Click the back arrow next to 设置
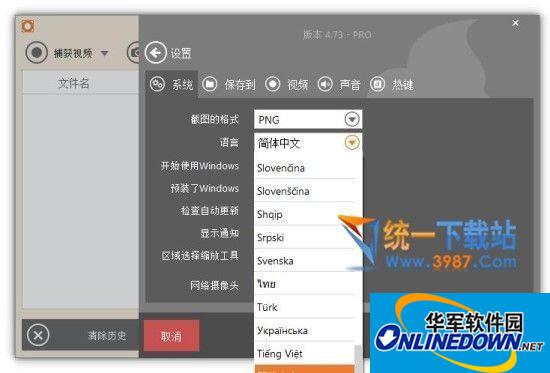The image size is (550, 373). pyautogui.click(x=155, y=53)
